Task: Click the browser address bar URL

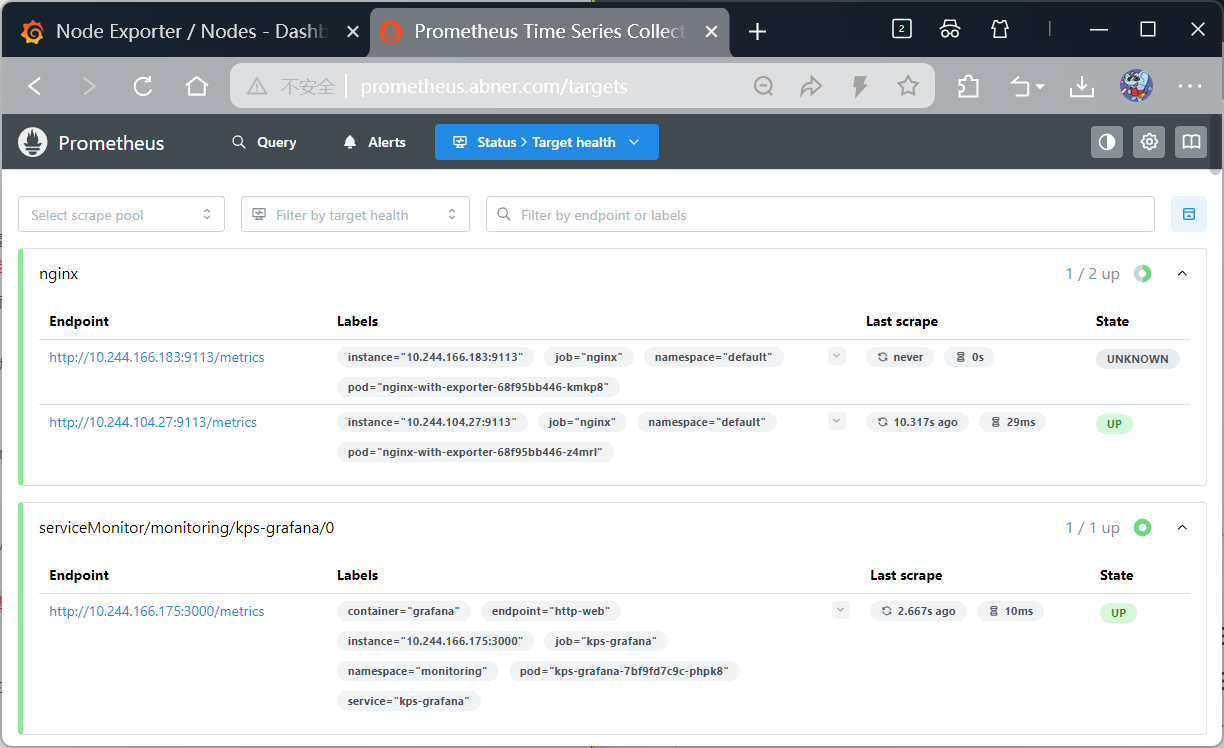Action: click(494, 87)
